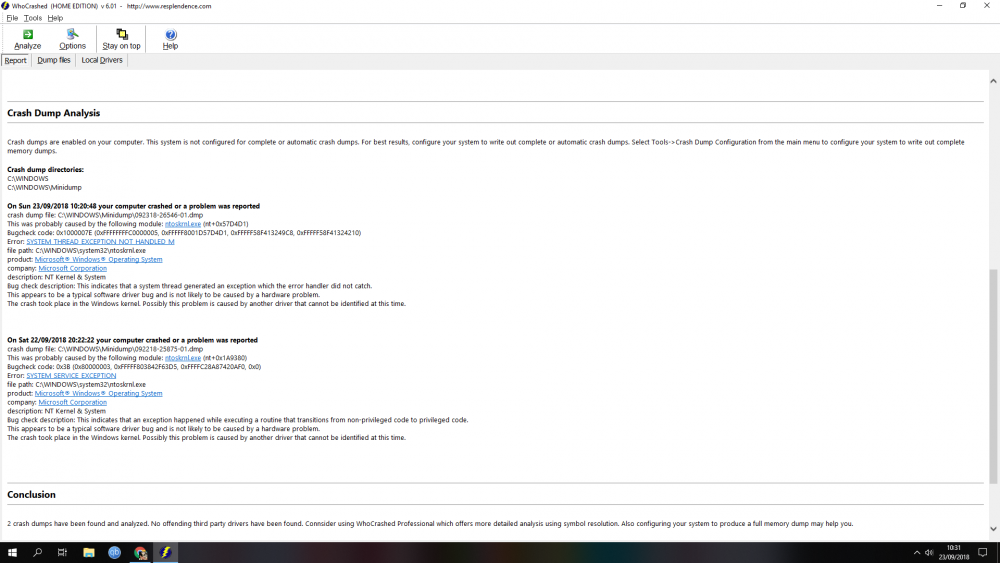Show hidden system tray icons
1000x563 pixels.
[x=916, y=553]
